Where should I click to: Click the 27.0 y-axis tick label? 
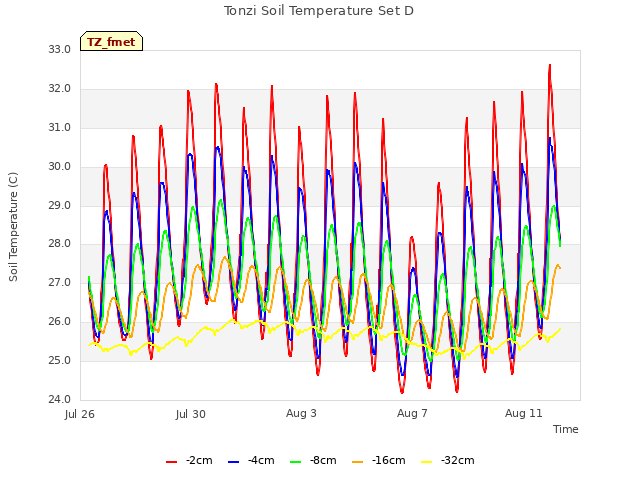pyautogui.click(x=60, y=282)
